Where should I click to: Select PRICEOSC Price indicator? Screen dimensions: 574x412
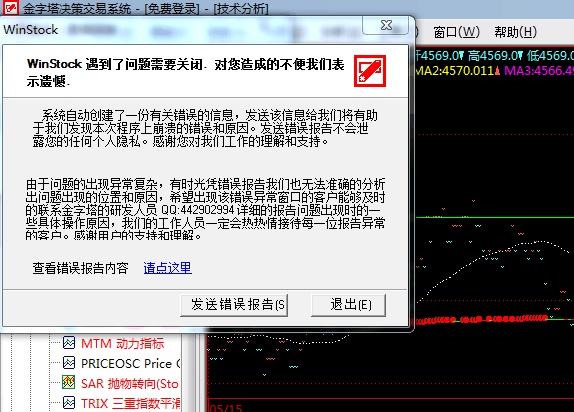tap(130, 364)
